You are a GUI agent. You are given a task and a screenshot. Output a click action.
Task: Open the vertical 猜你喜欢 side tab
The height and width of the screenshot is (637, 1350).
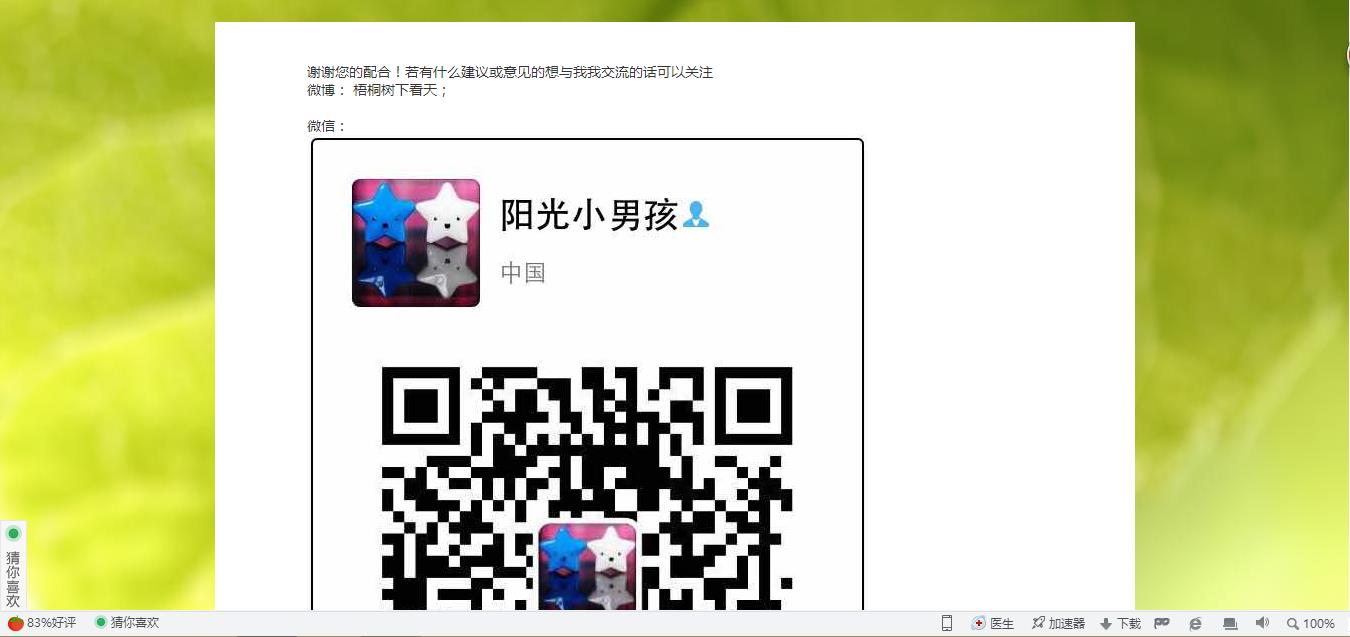[13, 566]
